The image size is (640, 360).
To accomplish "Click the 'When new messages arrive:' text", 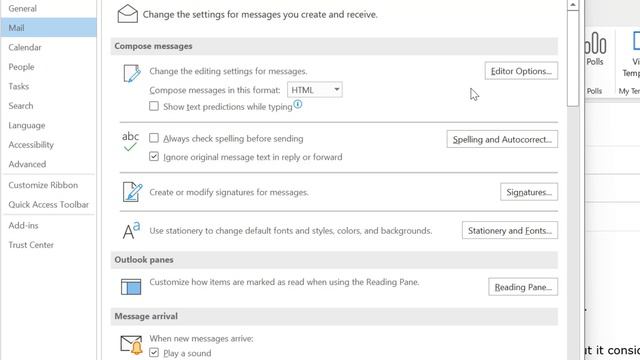I will tap(201, 338).
